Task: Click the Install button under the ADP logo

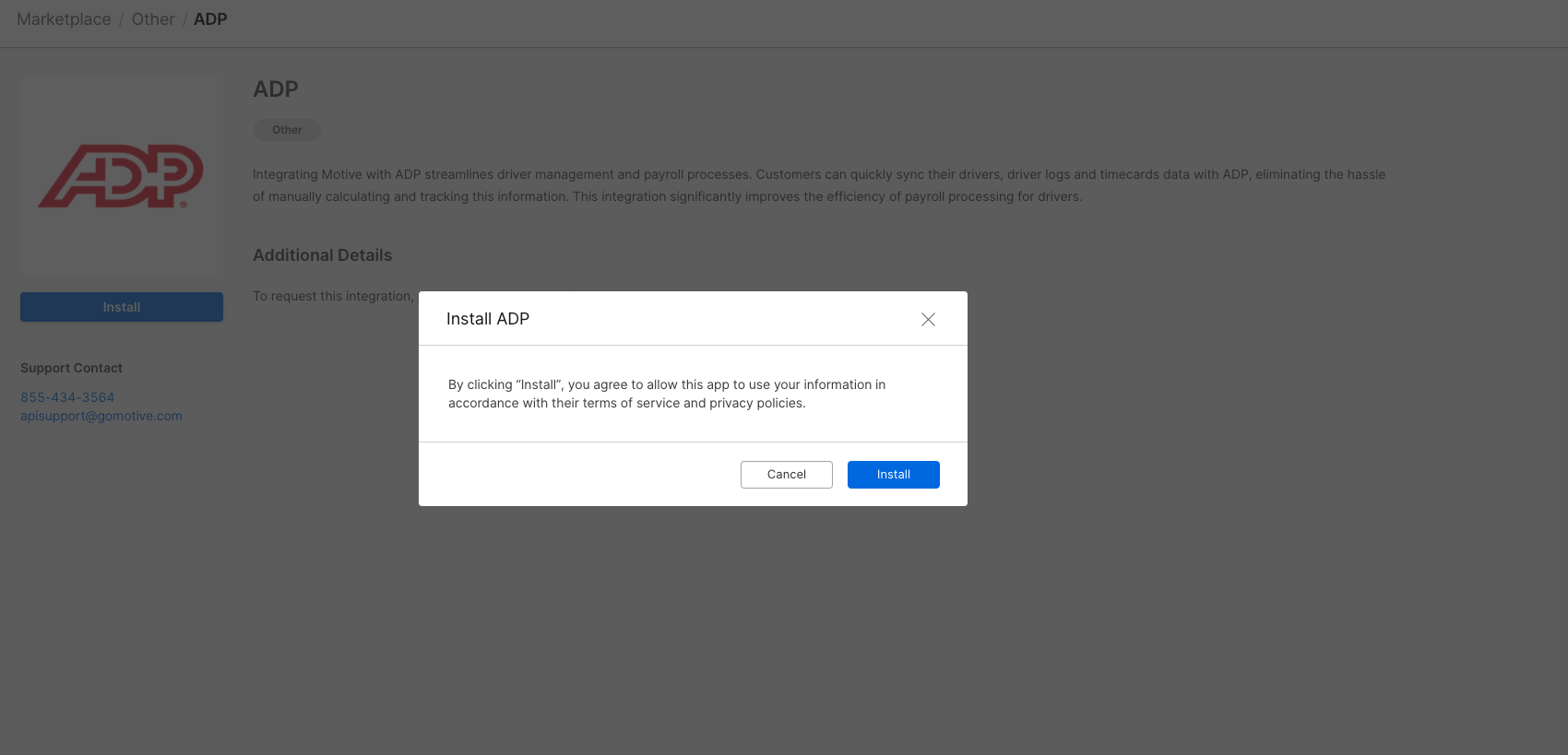Action: tap(122, 307)
